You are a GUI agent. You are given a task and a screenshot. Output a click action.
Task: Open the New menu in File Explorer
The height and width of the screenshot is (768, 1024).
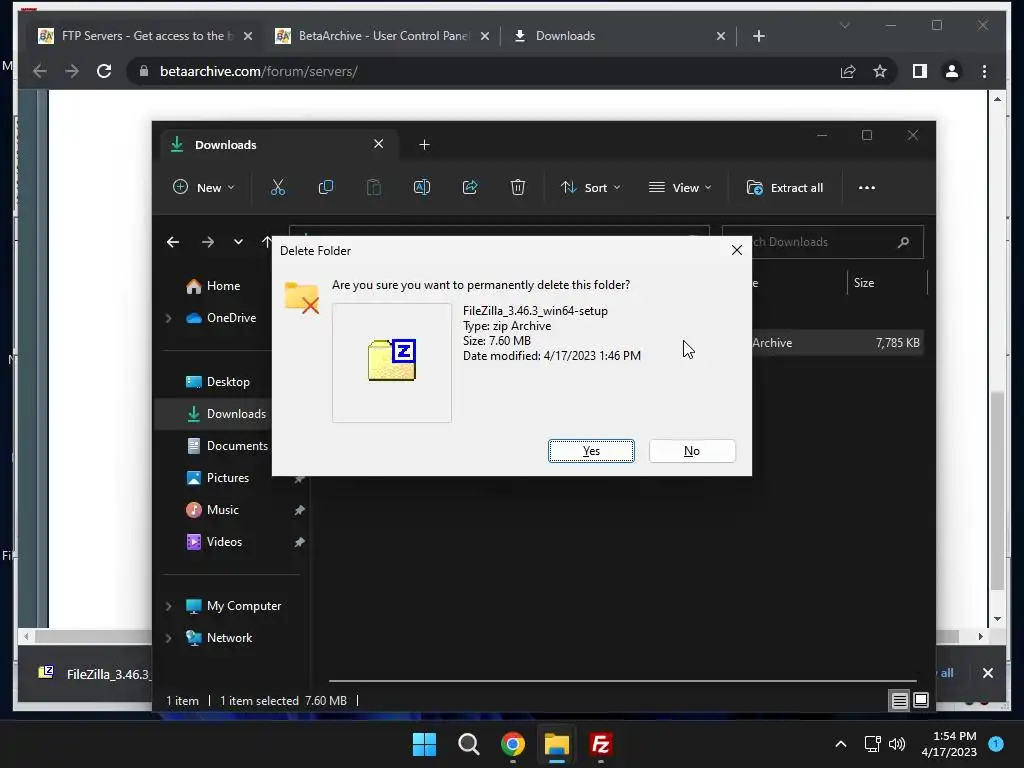203,187
